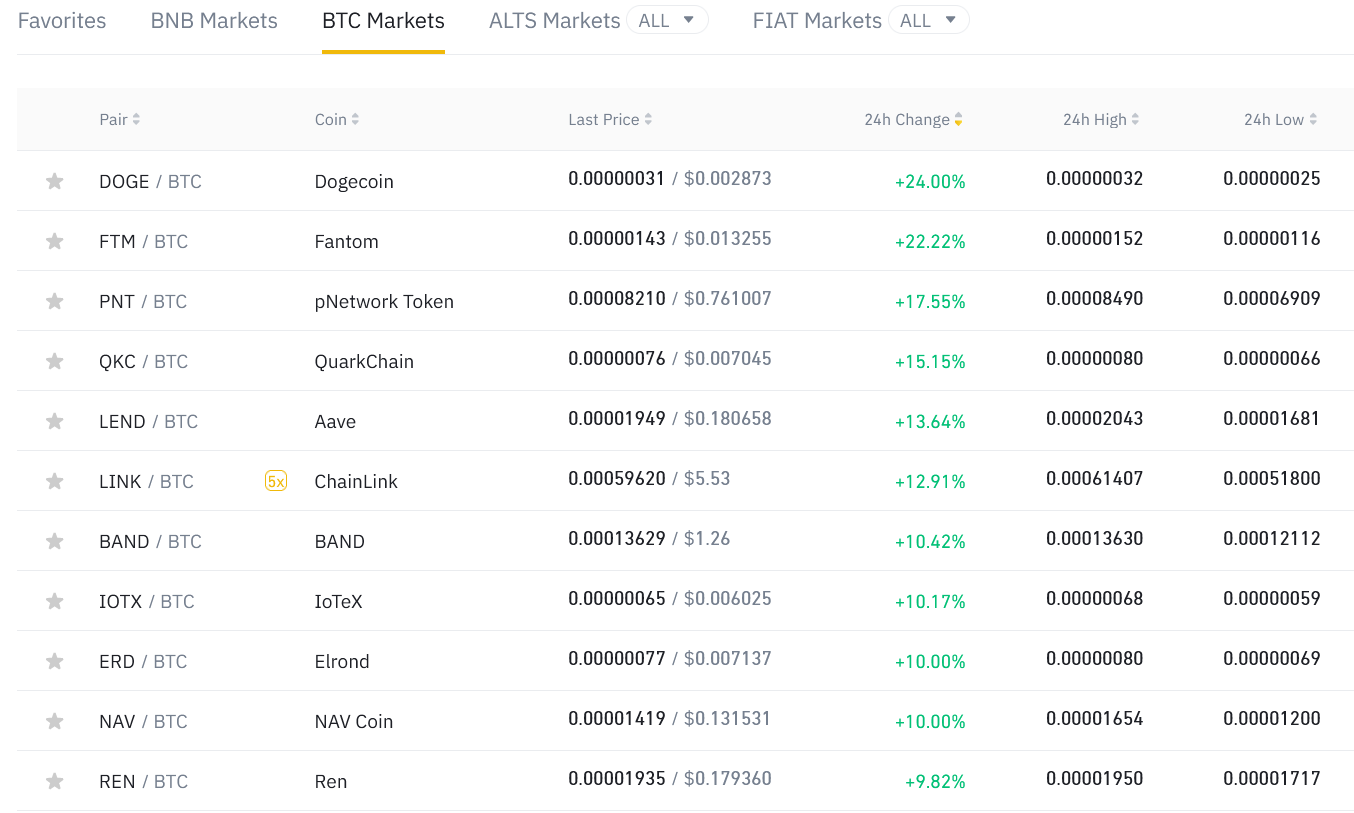The image size is (1354, 813).
Task: Click the star icon next to BAND / BTC
Action: [55, 541]
